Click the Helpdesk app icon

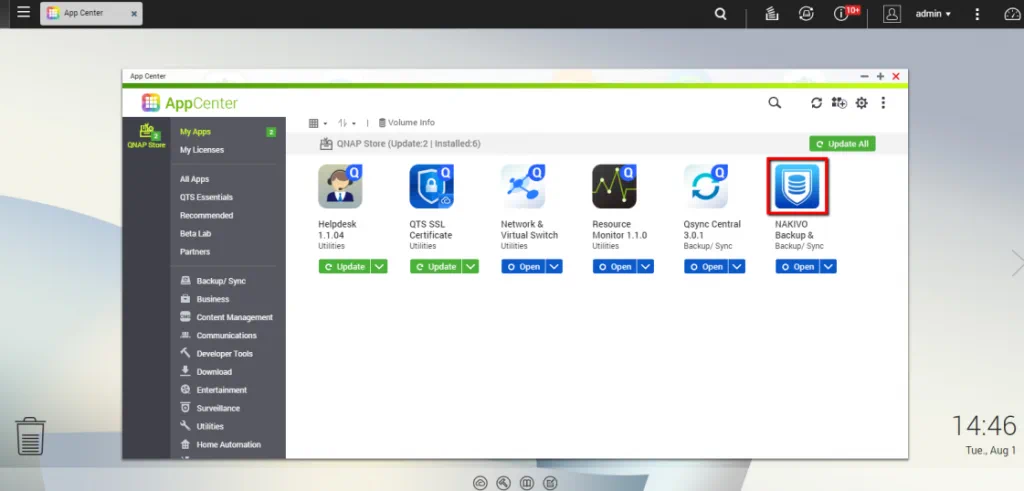point(340,186)
